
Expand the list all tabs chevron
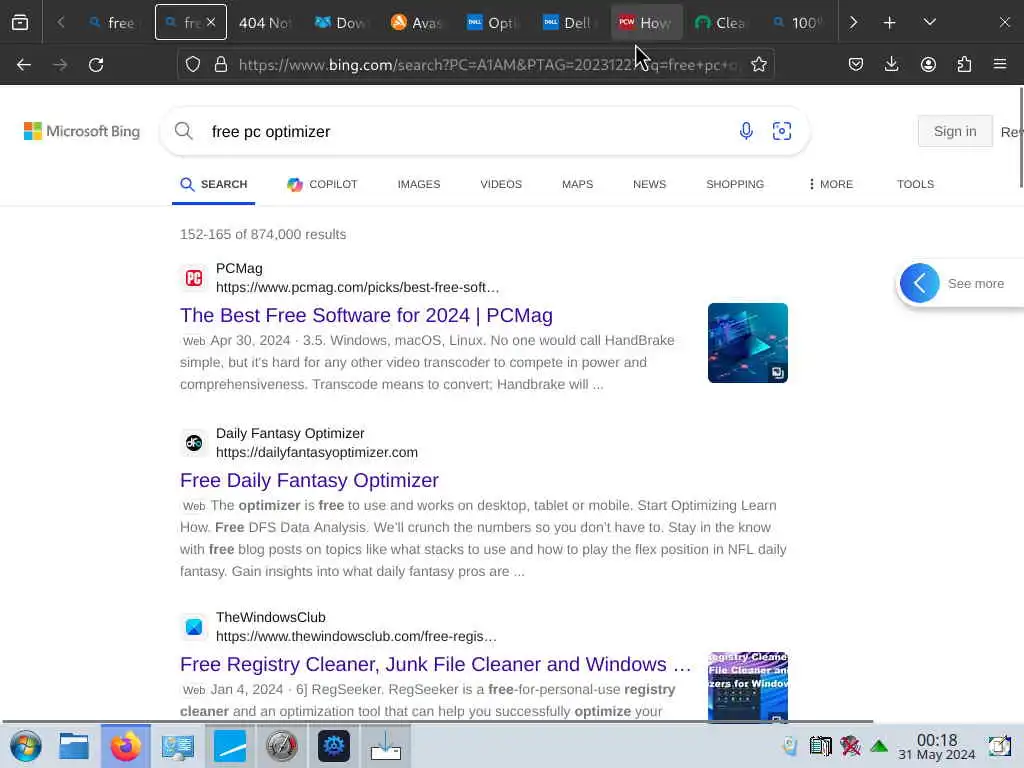929,23
